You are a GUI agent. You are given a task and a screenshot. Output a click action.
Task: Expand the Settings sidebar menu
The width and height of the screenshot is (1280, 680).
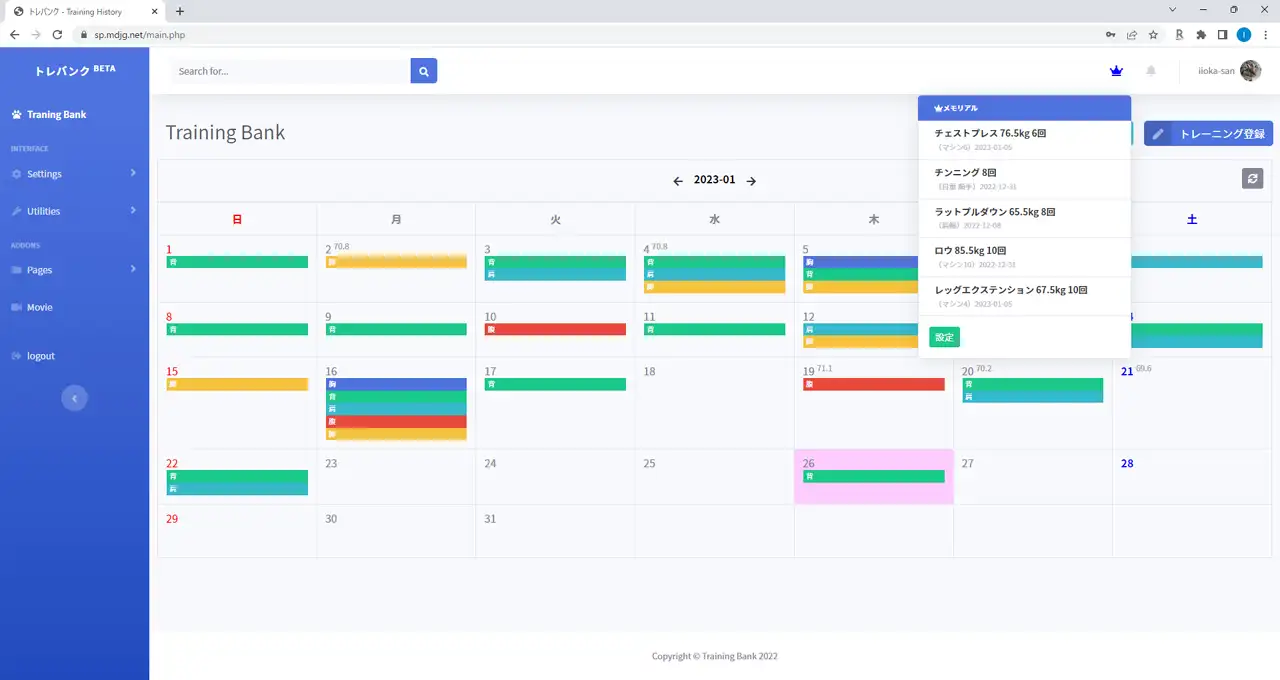pos(74,174)
